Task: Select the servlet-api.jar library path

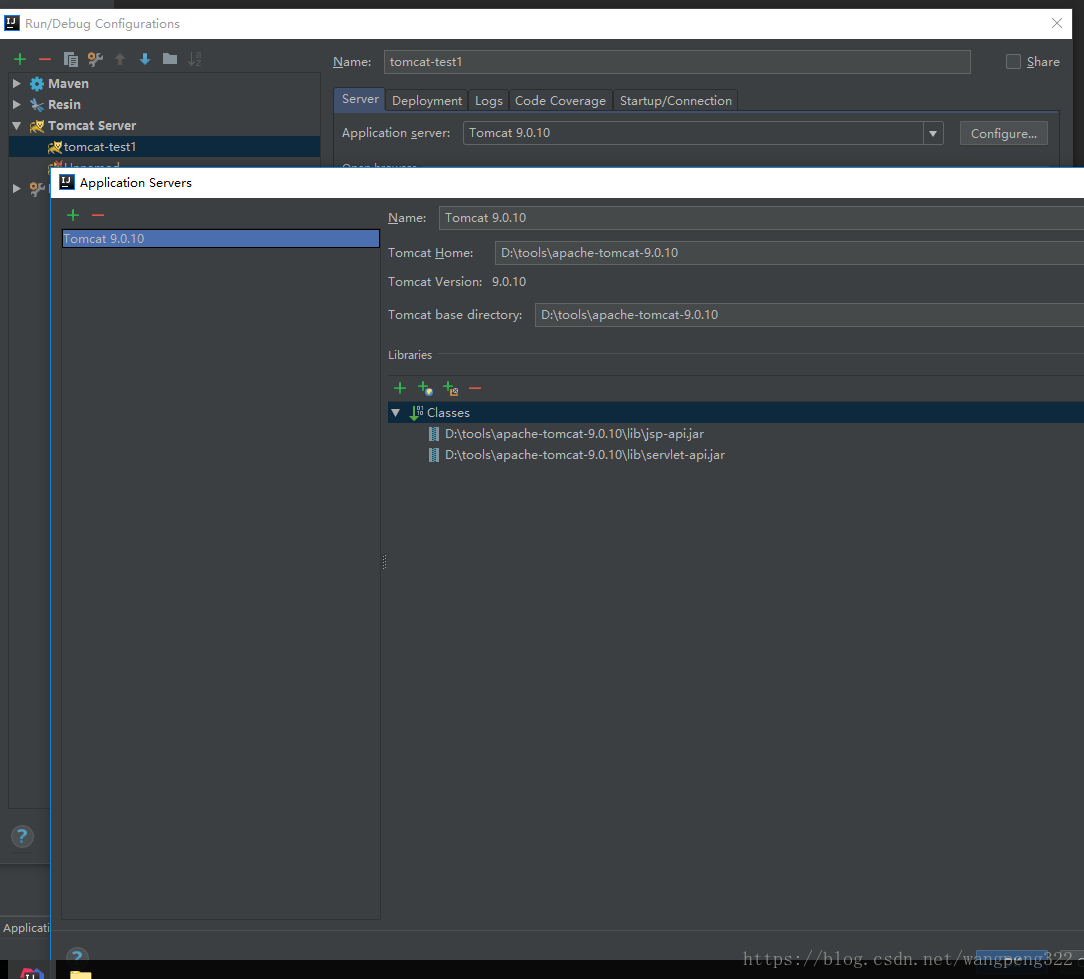Action: 585,455
